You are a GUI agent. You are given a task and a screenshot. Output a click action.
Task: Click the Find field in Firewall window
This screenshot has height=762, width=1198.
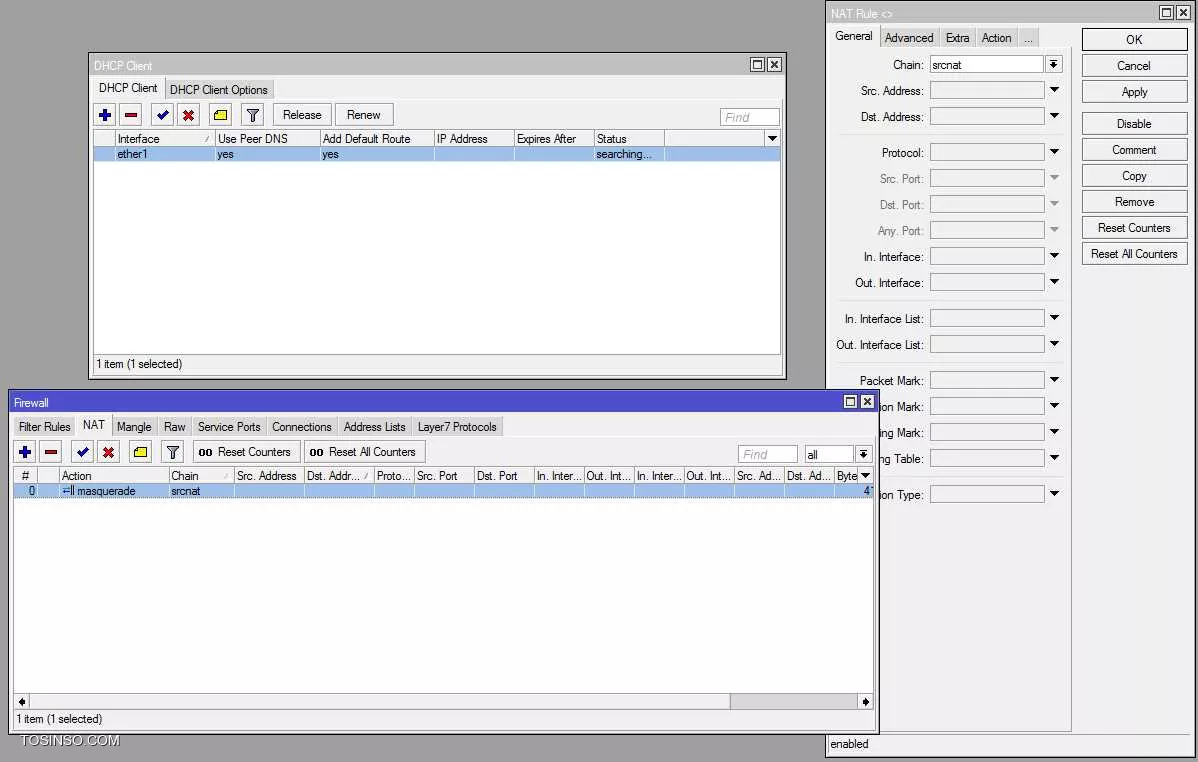click(768, 454)
